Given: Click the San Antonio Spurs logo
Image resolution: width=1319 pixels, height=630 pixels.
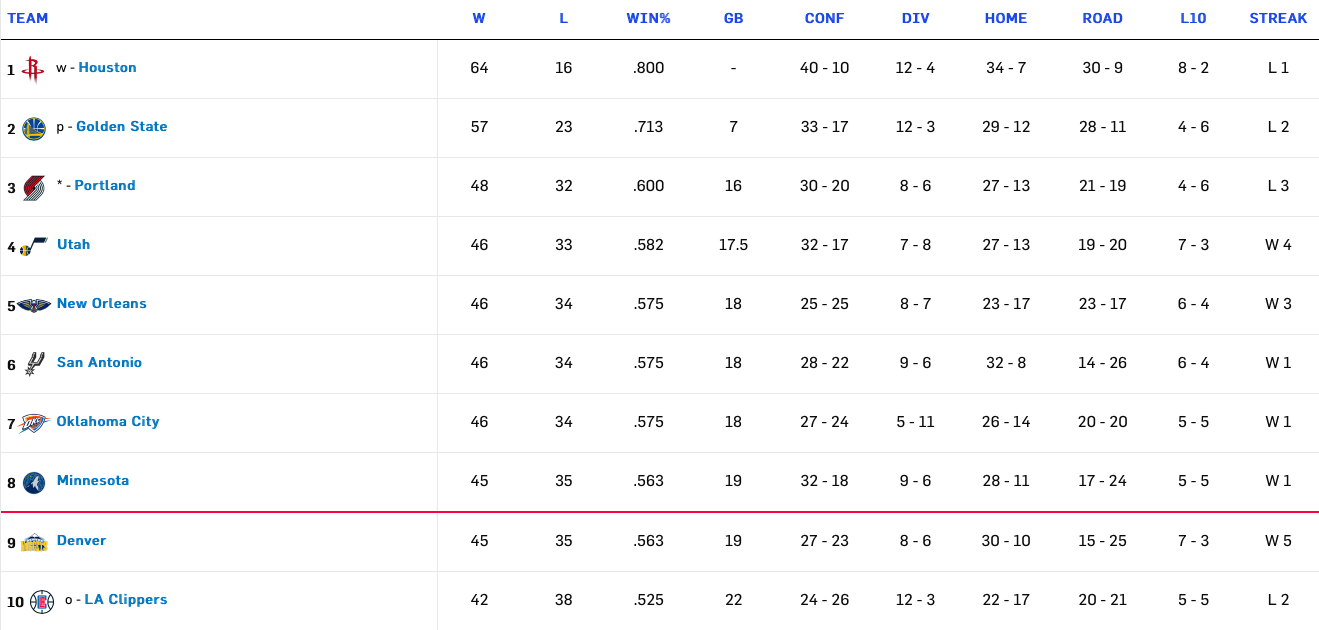Looking at the screenshot, I should 33,364.
